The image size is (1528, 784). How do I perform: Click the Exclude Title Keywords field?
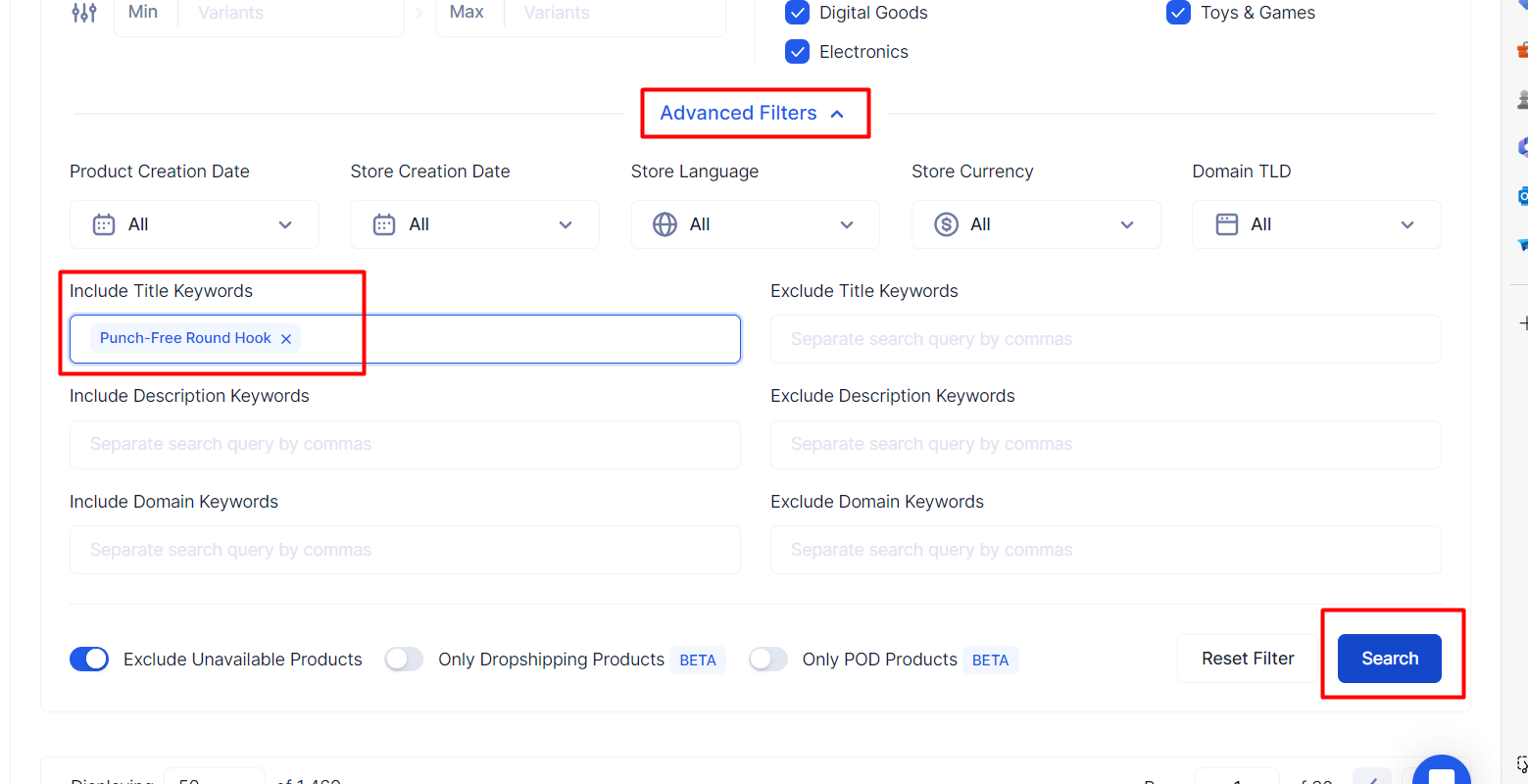coord(1106,339)
